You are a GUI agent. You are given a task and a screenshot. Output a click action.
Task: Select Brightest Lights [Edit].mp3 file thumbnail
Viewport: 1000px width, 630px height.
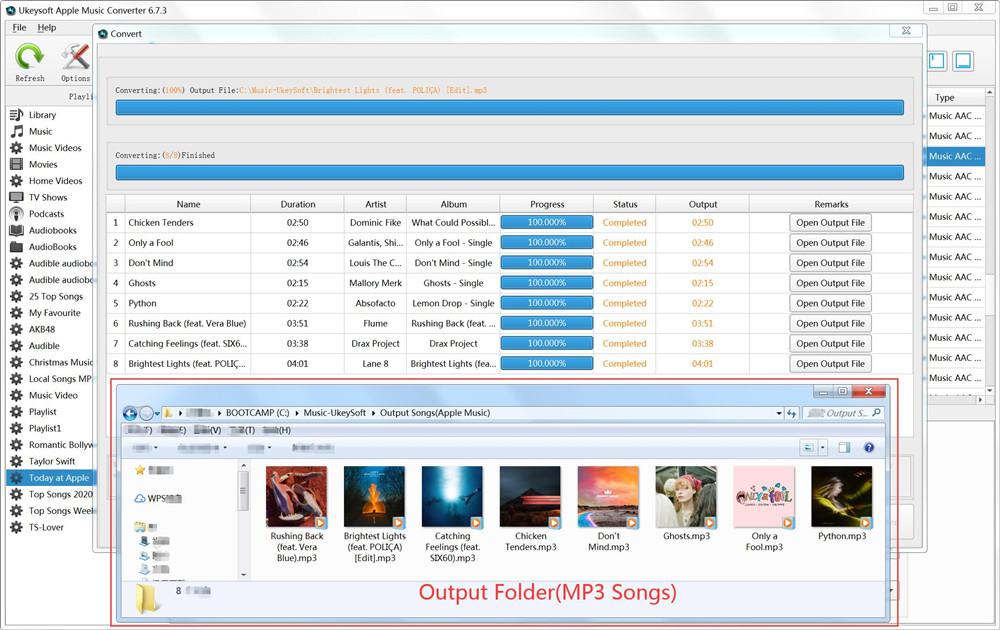coord(374,497)
